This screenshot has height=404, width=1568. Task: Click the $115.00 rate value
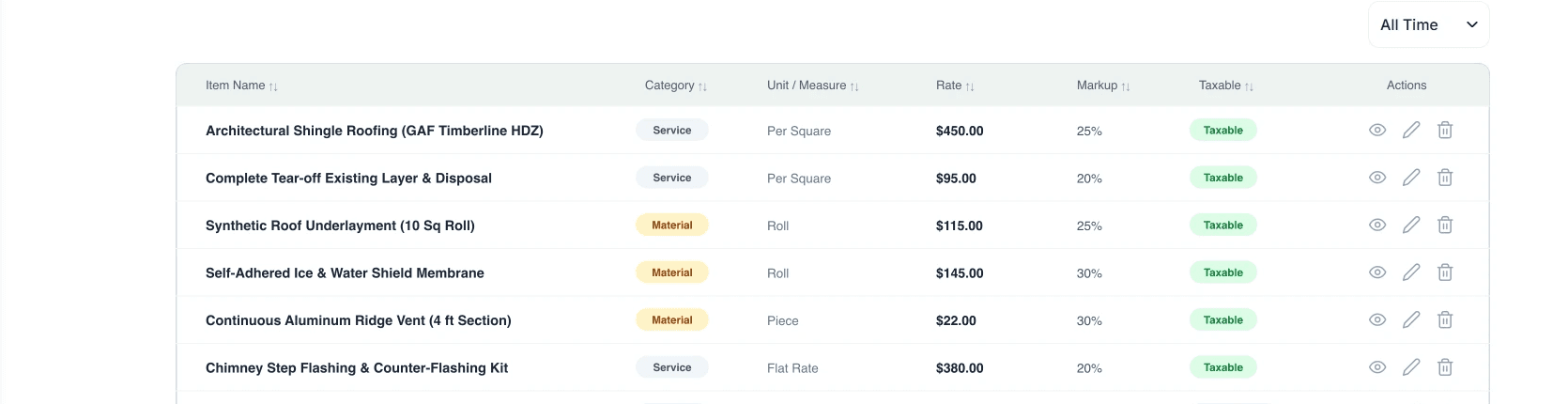tap(960, 225)
